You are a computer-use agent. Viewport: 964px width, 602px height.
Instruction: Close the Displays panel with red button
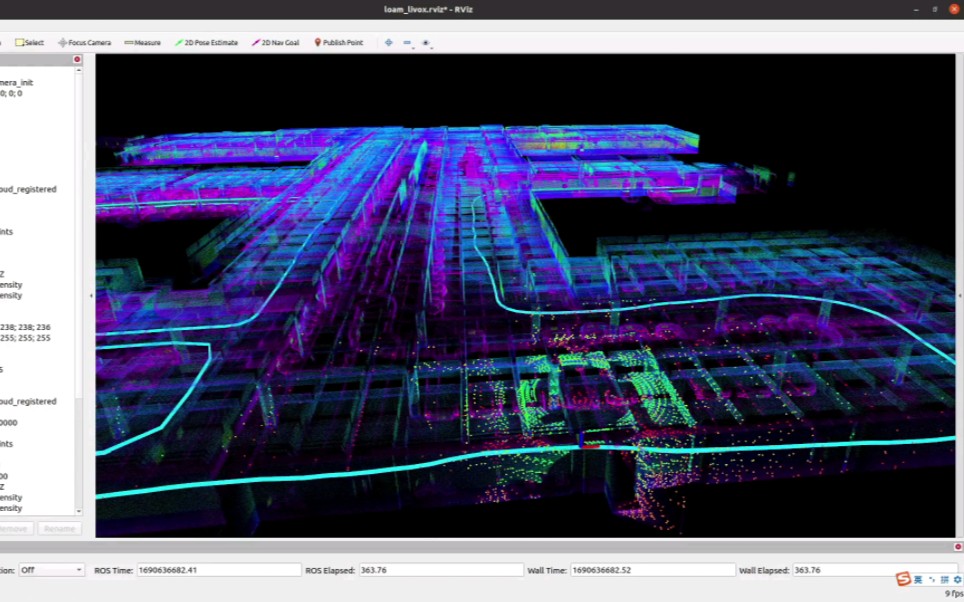point(77,59)
